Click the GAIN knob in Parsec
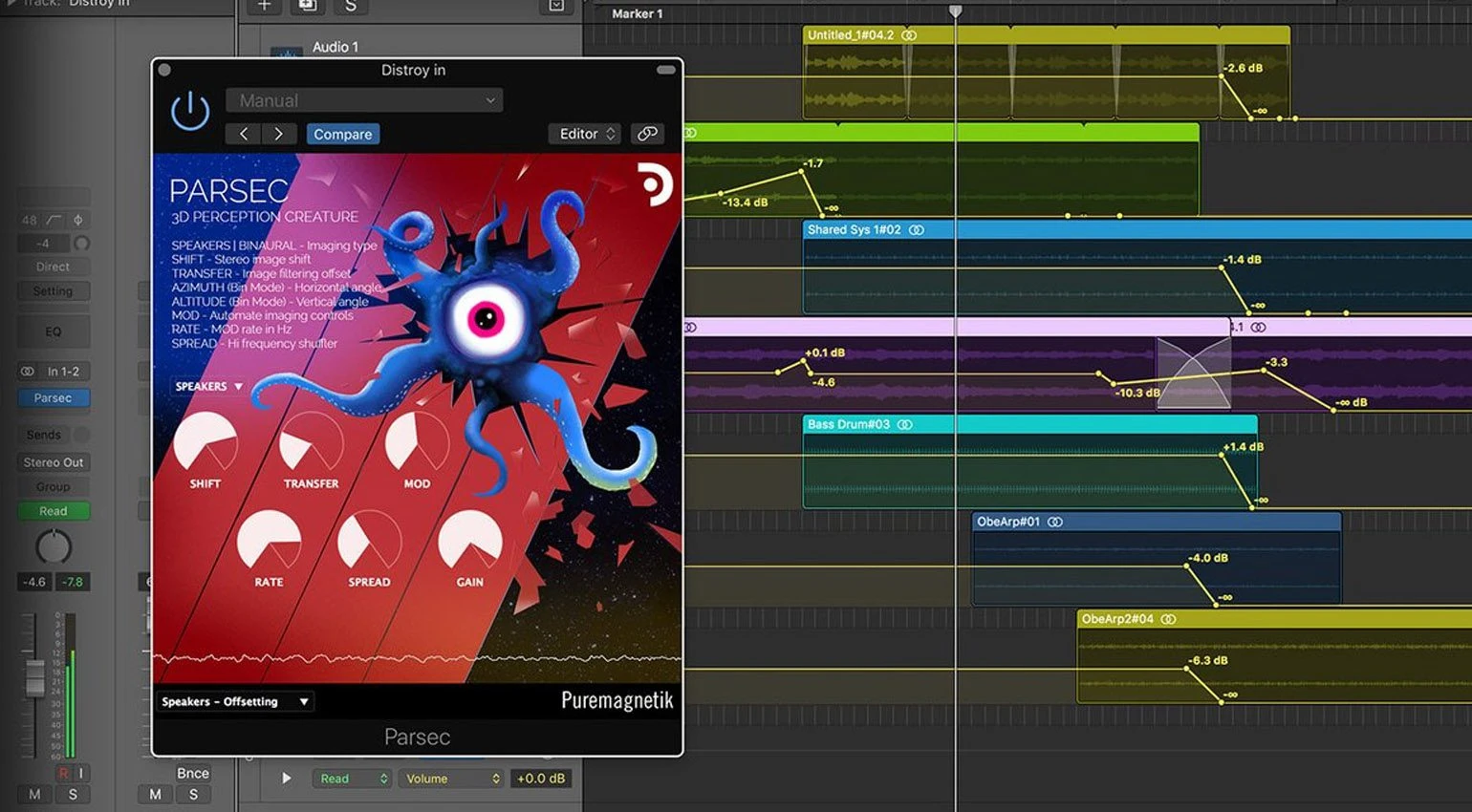1472x812 pixels. pos(469,541)
